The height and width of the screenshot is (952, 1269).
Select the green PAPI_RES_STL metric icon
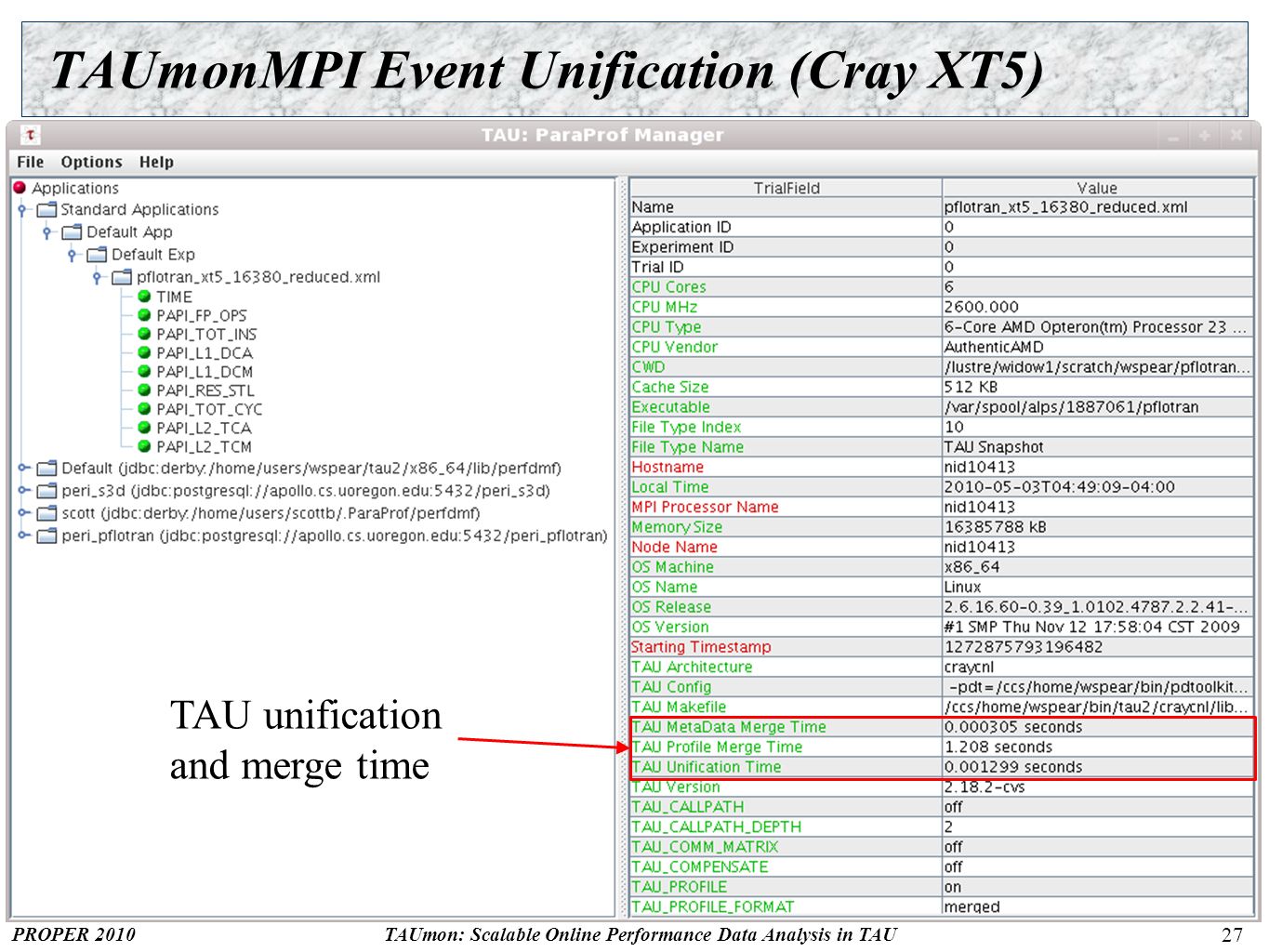point(144,390)
